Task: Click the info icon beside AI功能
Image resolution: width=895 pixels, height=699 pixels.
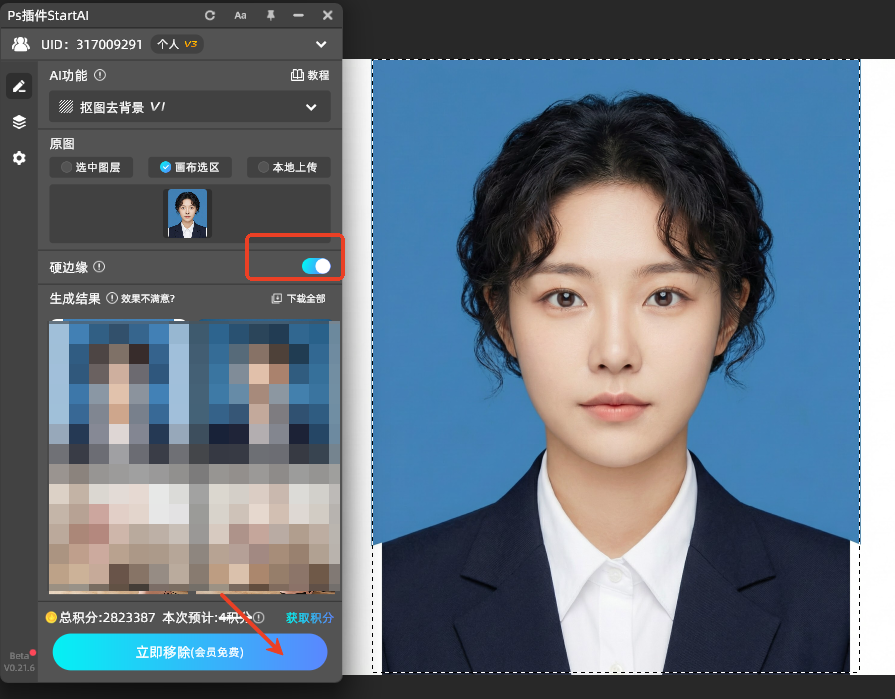Action: pos(100,75)
